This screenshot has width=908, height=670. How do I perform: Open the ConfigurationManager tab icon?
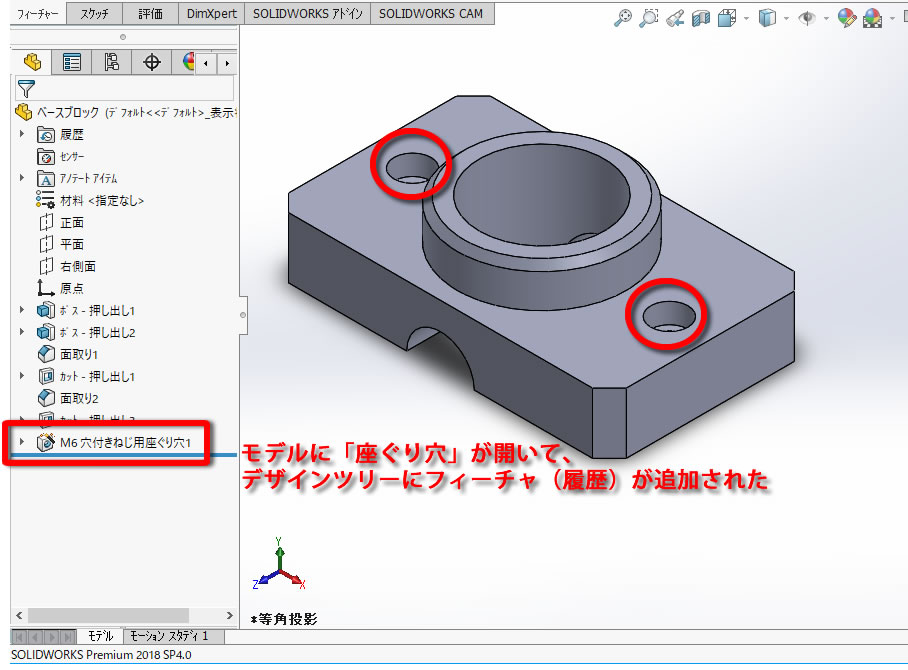[x=112, y=62]
